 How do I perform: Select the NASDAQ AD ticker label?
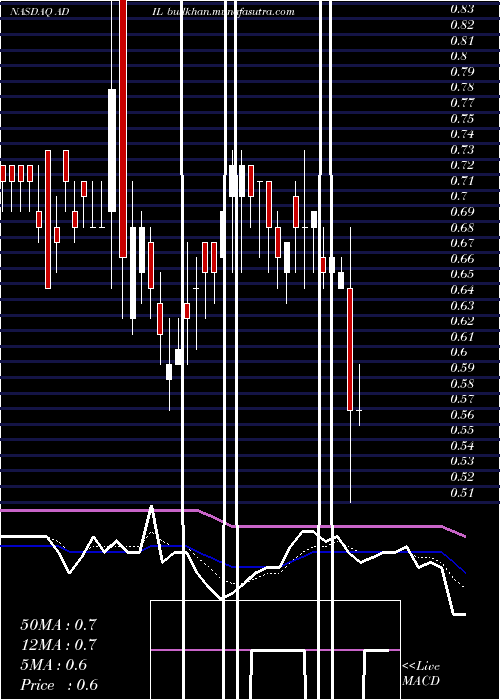click(x=39, y=12)
